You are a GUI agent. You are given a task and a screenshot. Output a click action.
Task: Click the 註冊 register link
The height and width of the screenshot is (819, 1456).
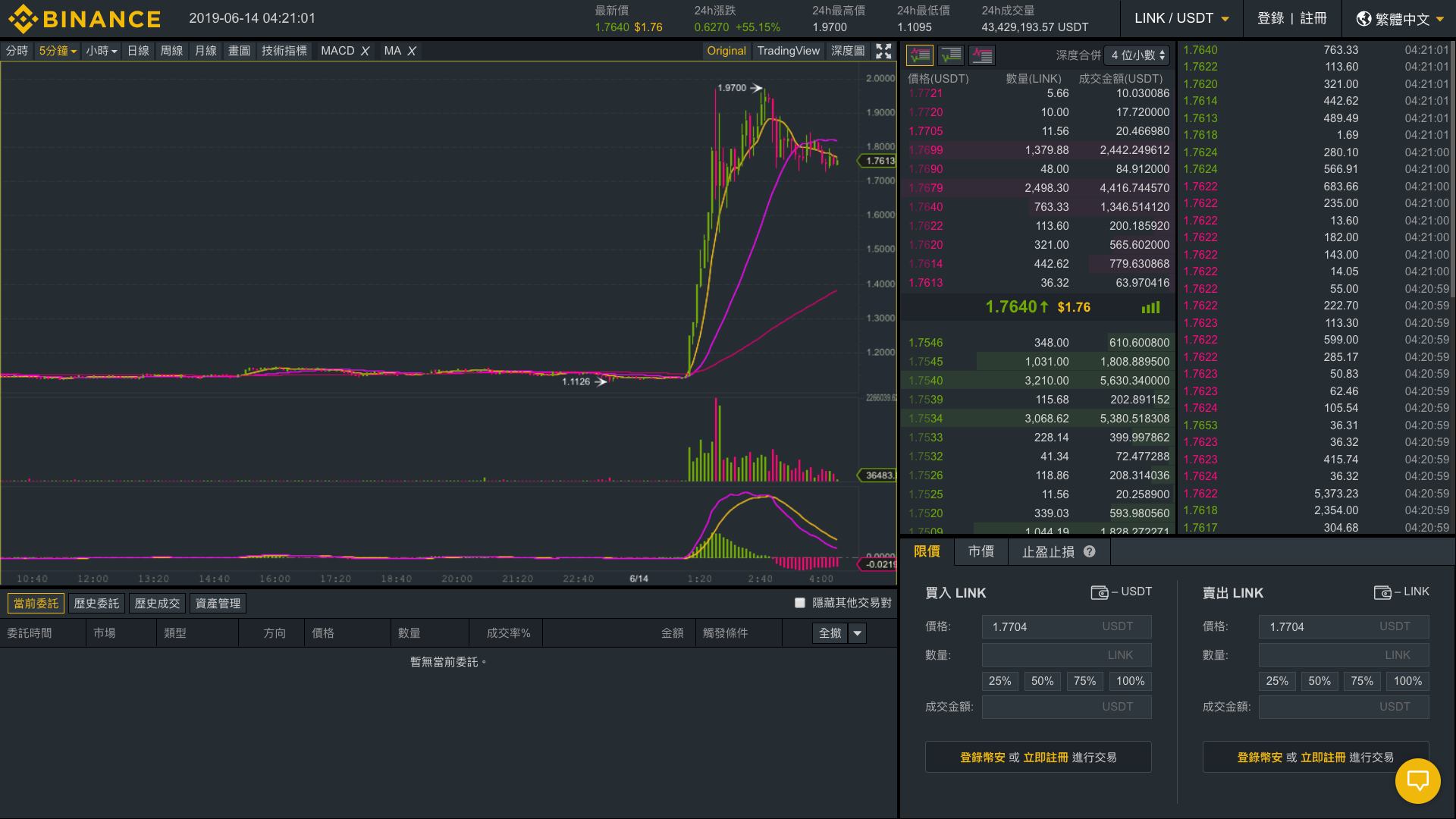tap(1313, 18)
